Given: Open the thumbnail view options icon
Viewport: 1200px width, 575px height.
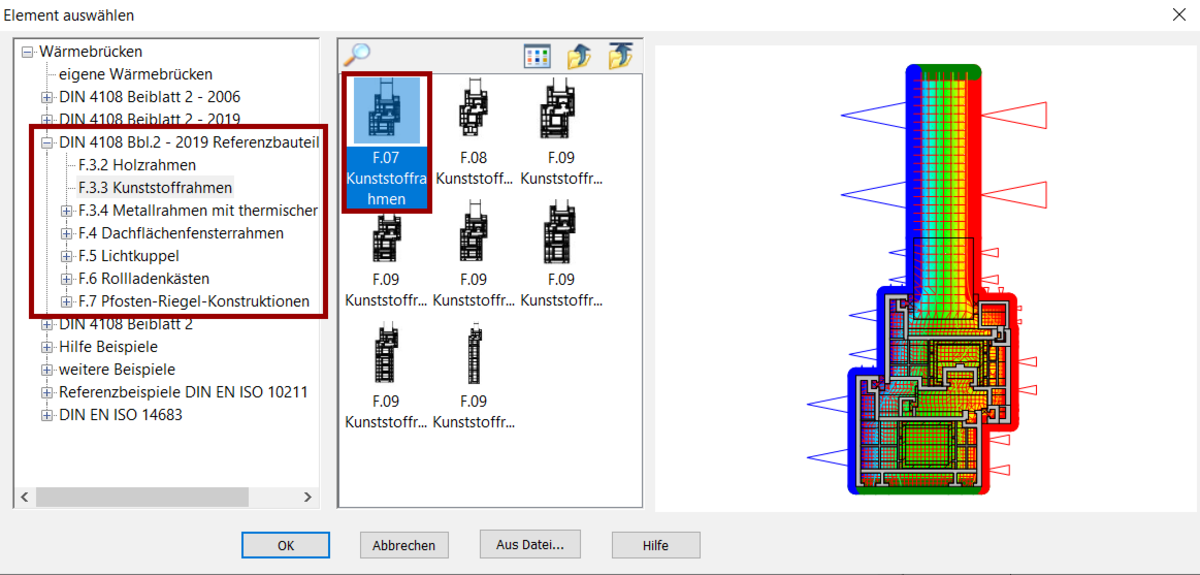Looking at the screenshot, I should [x=537, y=56].
